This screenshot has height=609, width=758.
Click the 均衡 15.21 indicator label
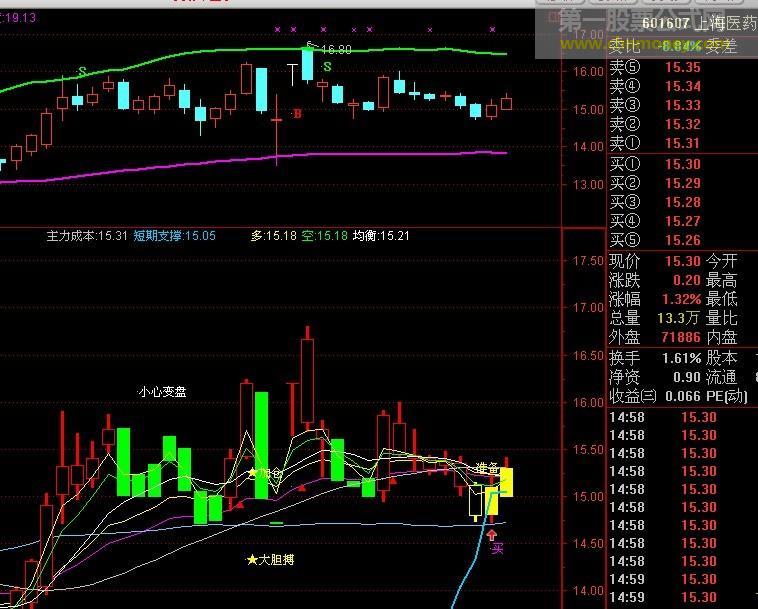tap(381, 236)
